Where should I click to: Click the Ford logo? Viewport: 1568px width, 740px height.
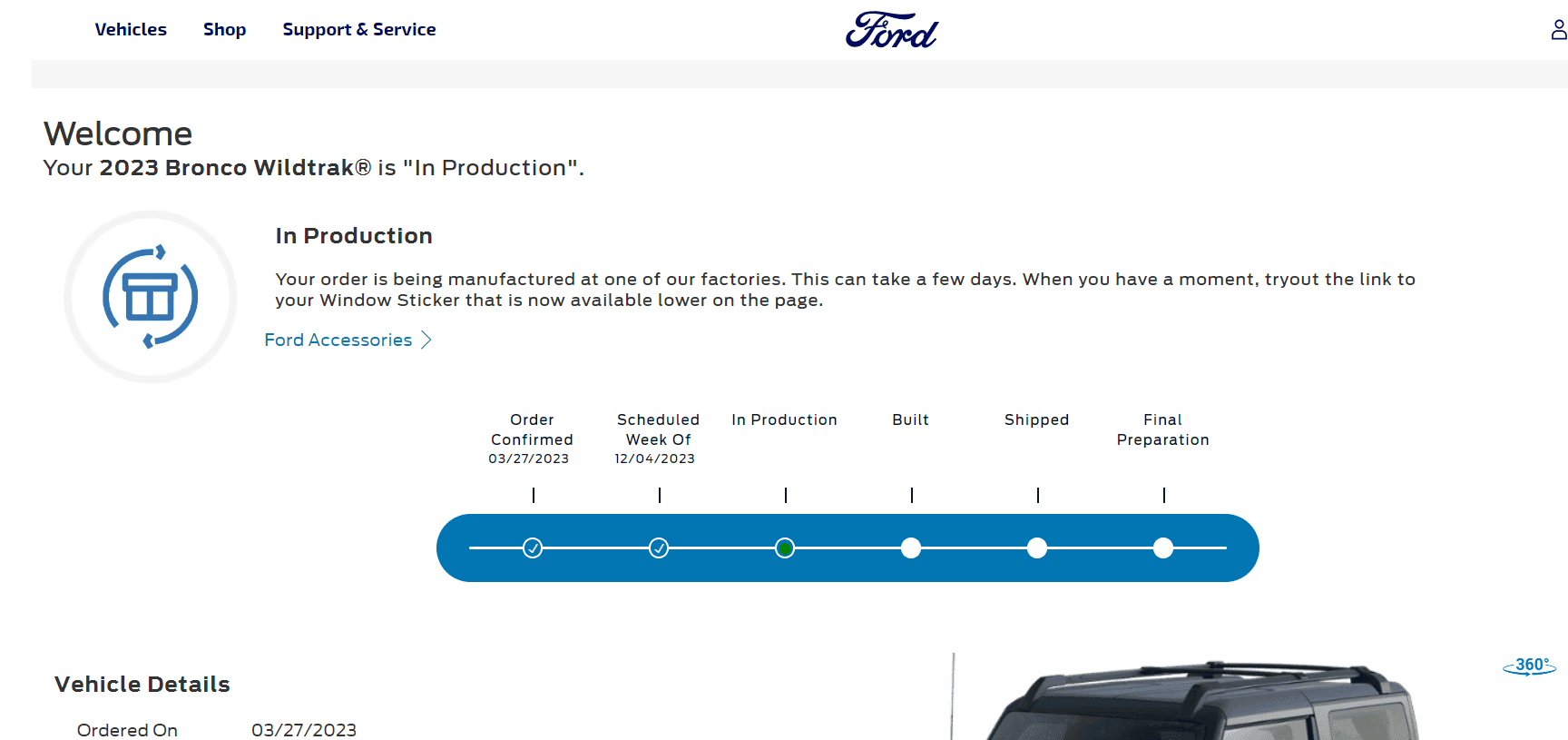tap(892, 30)
